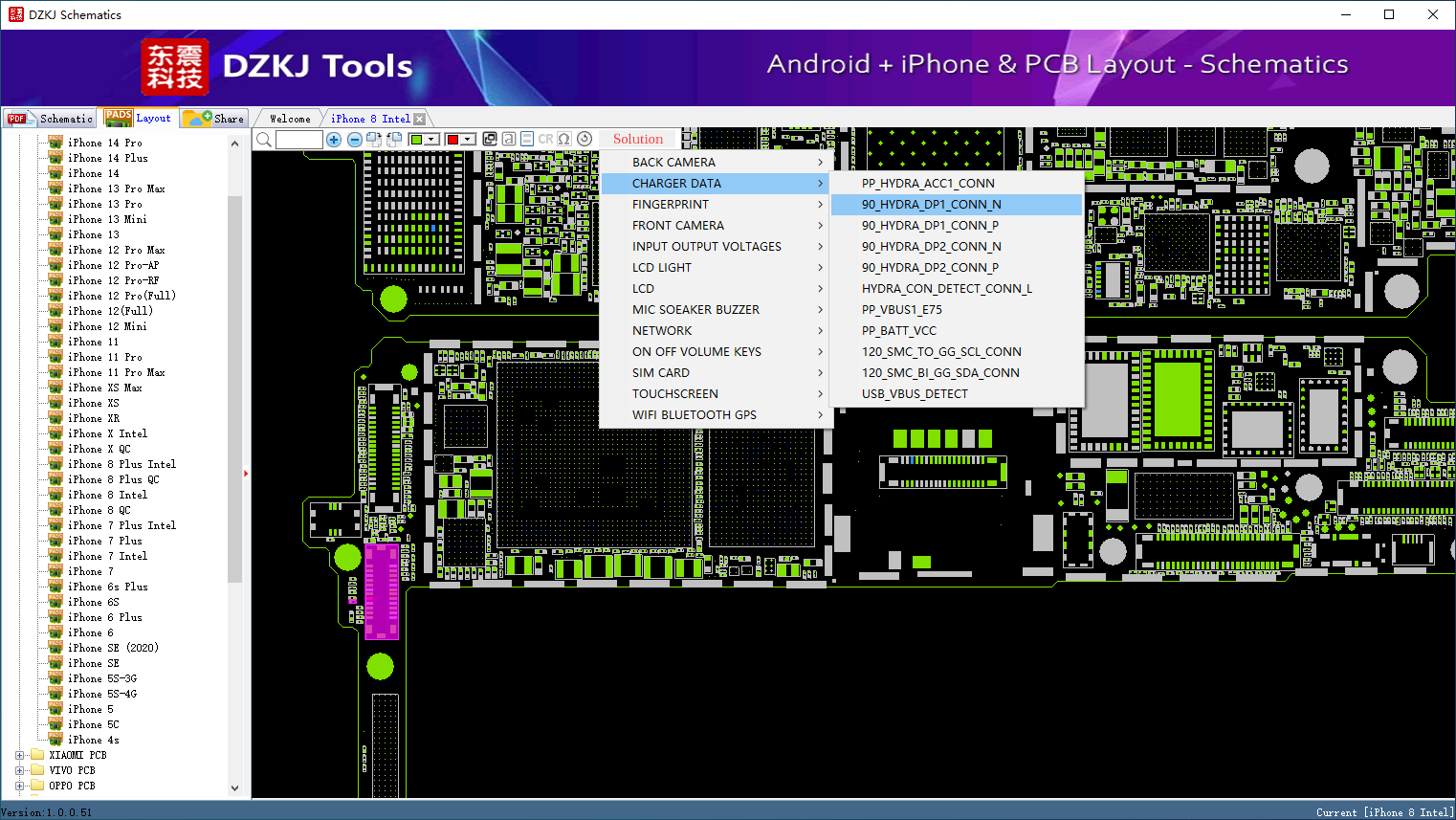Click the blue minus zoom-out icon
The image size is (1456, 820).
click(x=354, y=140)
